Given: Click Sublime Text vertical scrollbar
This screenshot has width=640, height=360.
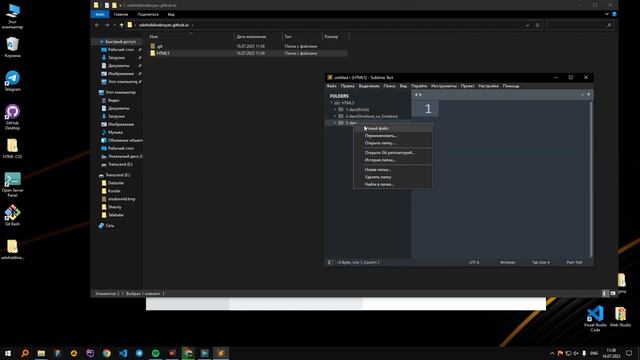Looking at the screenshot, I should [x=591, y=179].
